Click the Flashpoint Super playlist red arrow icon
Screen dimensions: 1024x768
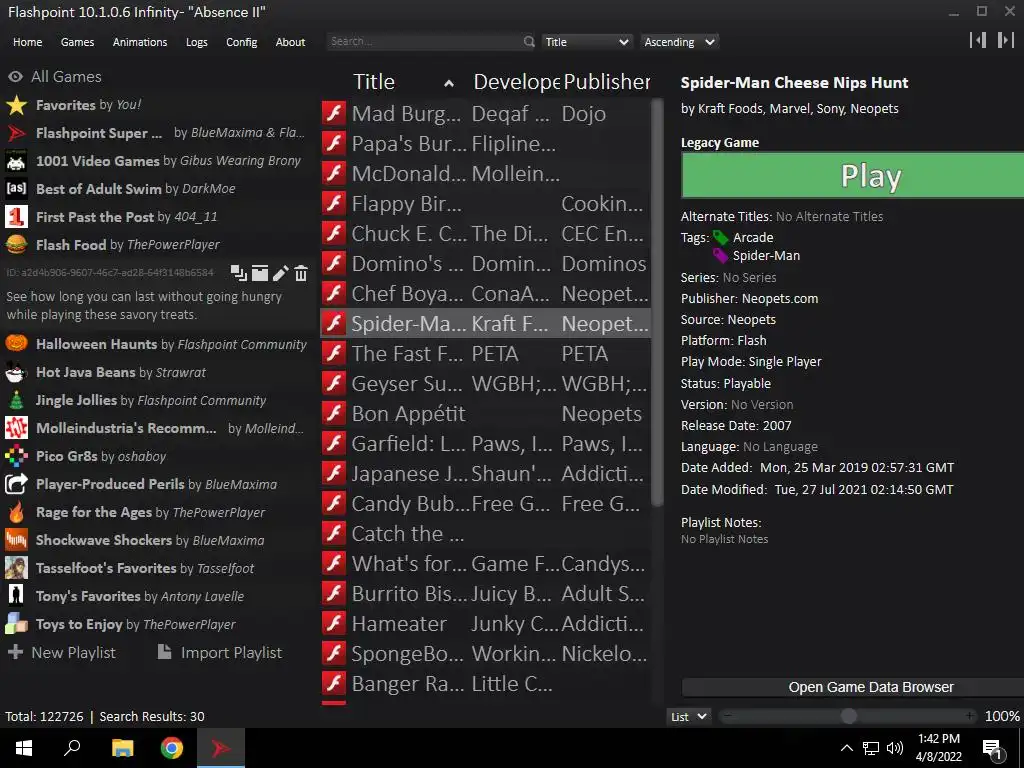click(x=16, y=133)
